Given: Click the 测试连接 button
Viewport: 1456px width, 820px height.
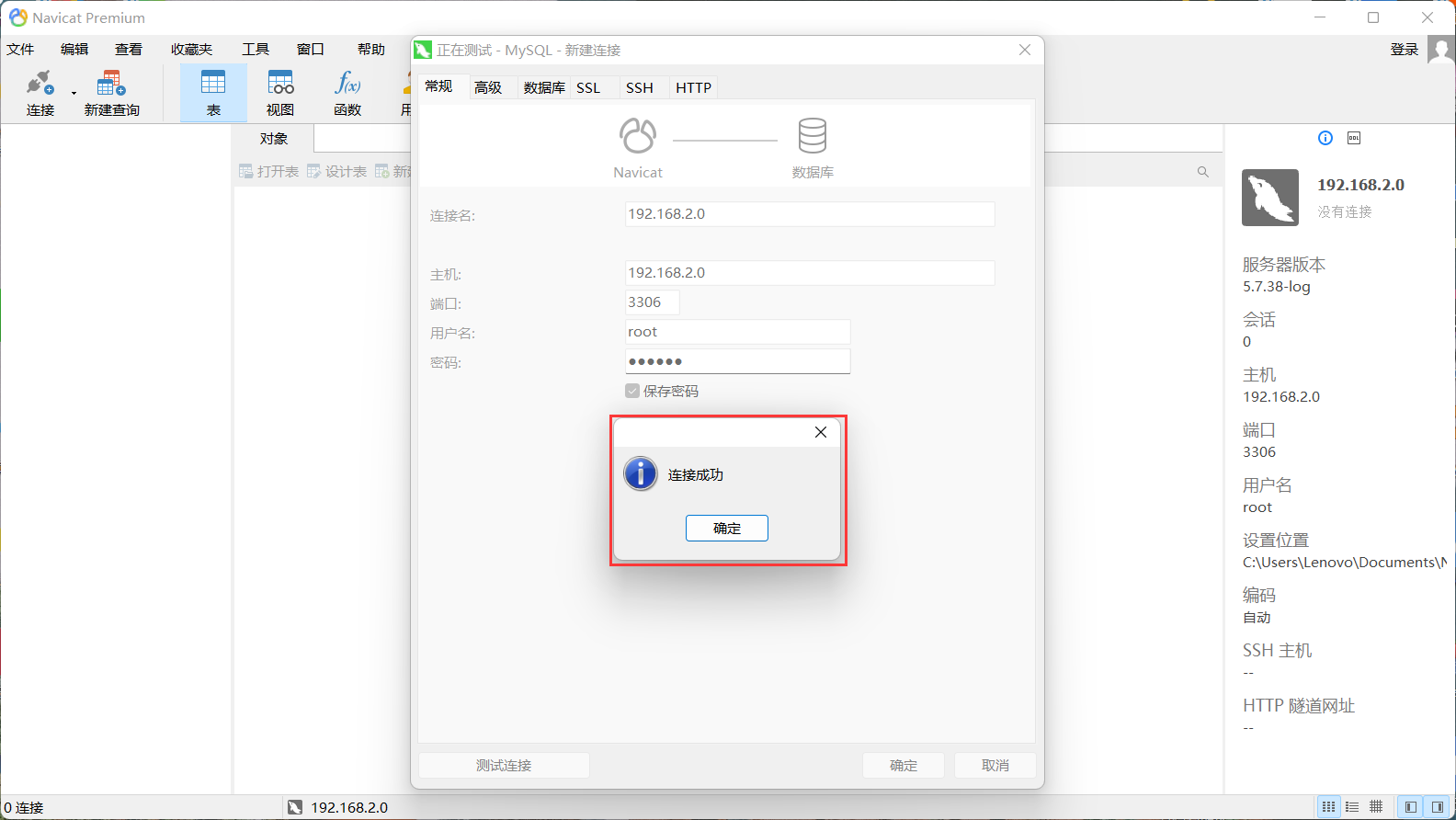Looking at the screenshot, I should pos(504,765).
